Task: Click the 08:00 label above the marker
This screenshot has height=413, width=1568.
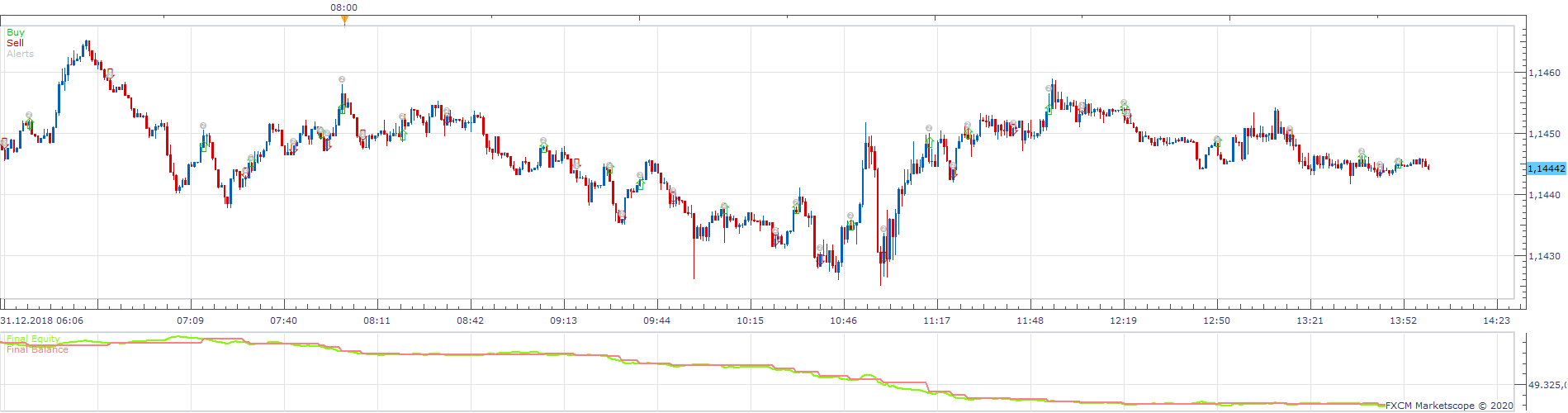Action: click(x=344, y=7)
